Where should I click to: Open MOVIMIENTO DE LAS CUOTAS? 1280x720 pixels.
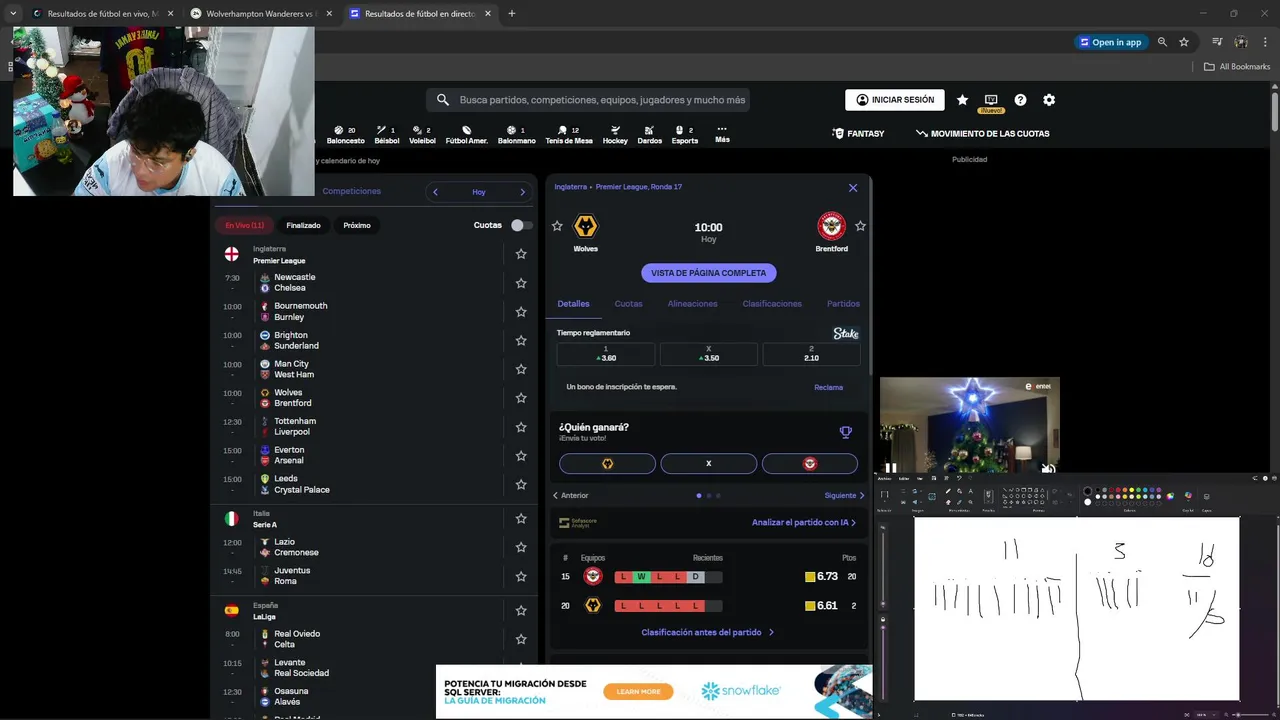click(x=982, y=134)
